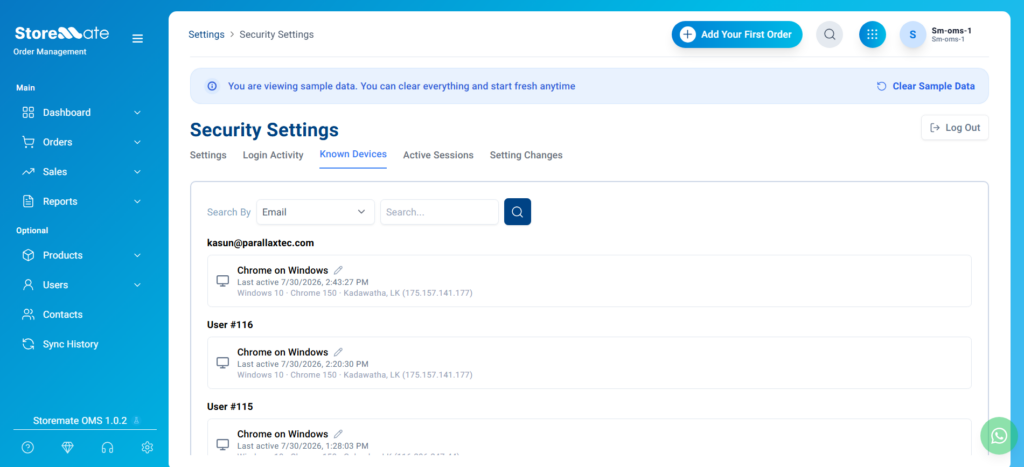Screen dimensions: 1024x467
Task: Click the User #115 heading
Action: pyautogui.click(x=230, y=406)
